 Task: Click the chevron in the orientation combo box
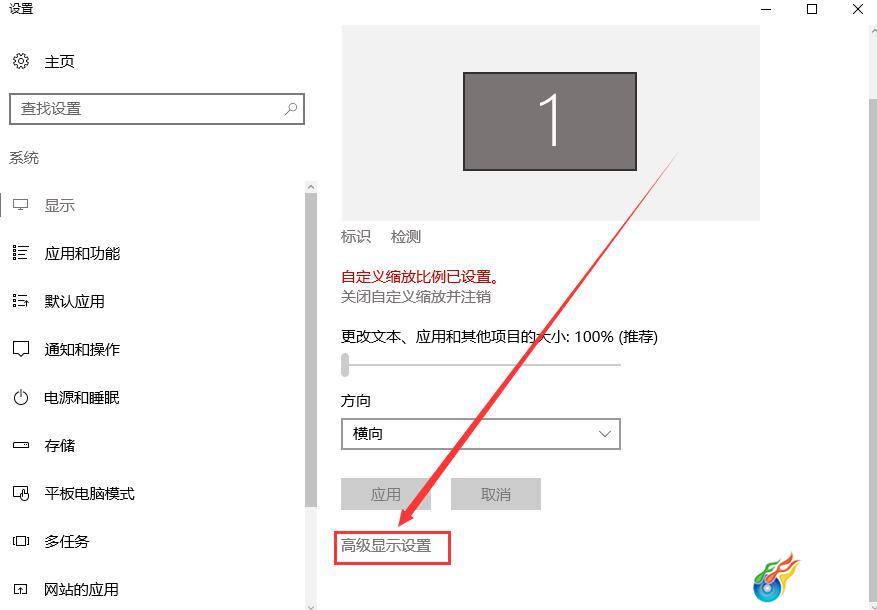(604, 434)
